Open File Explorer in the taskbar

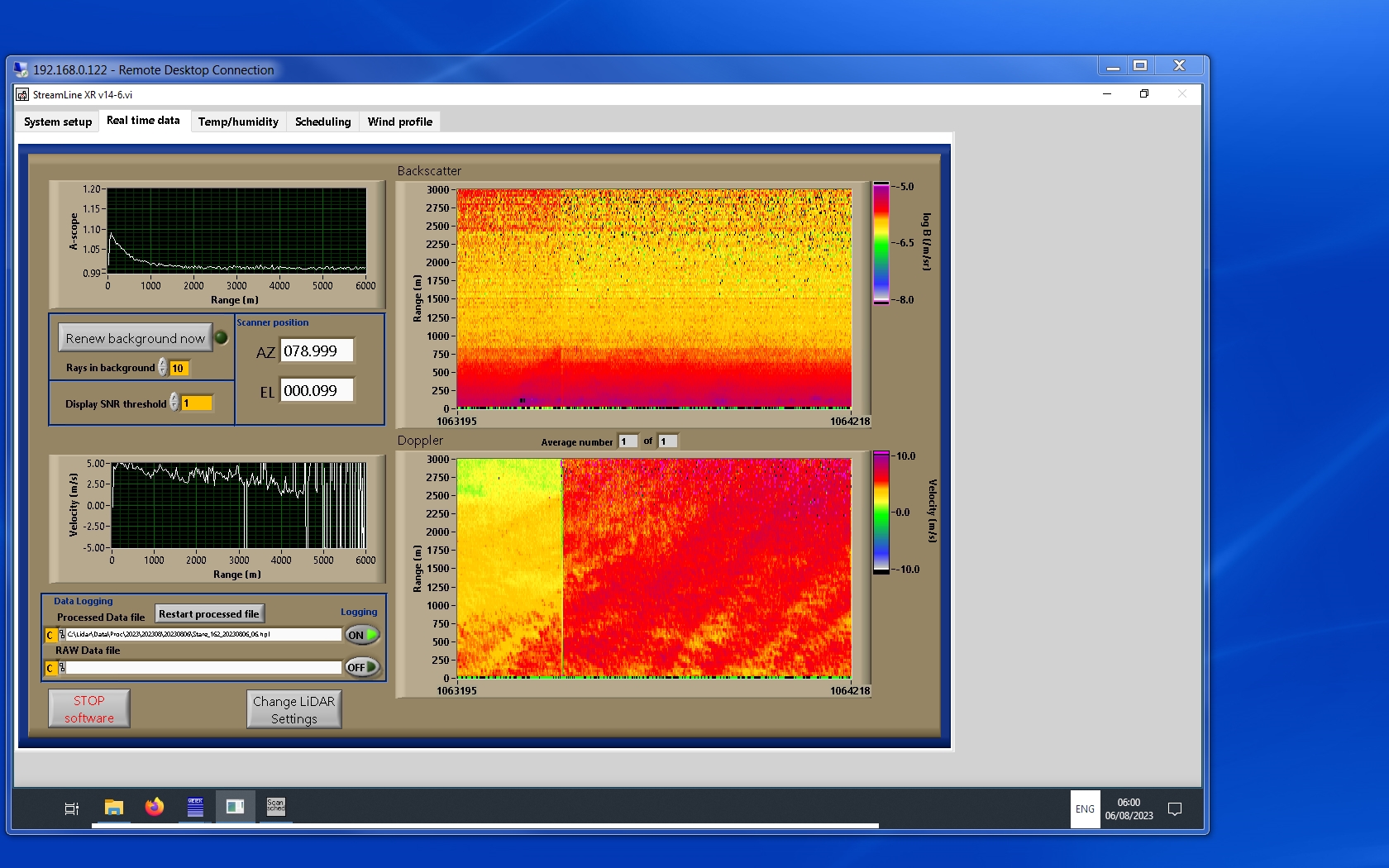(114, 807)
